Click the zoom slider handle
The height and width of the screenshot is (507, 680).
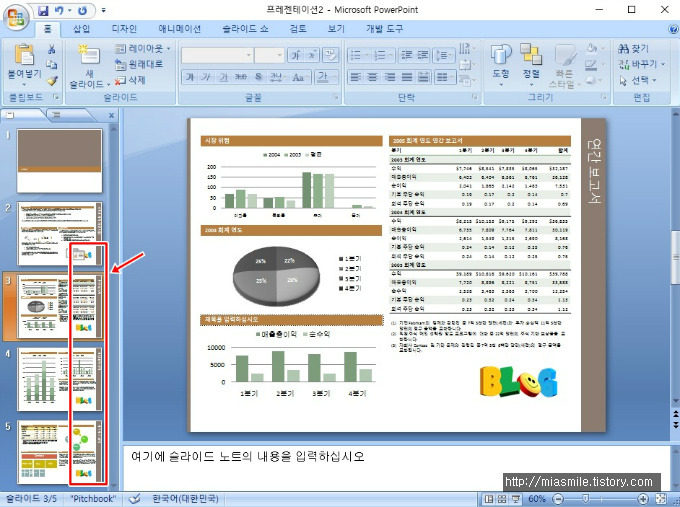[585, 499]
